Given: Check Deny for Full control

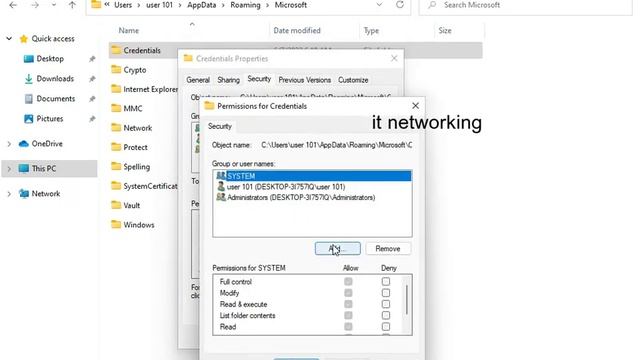Looking at the screenshot, I should (x=386, y=282).
